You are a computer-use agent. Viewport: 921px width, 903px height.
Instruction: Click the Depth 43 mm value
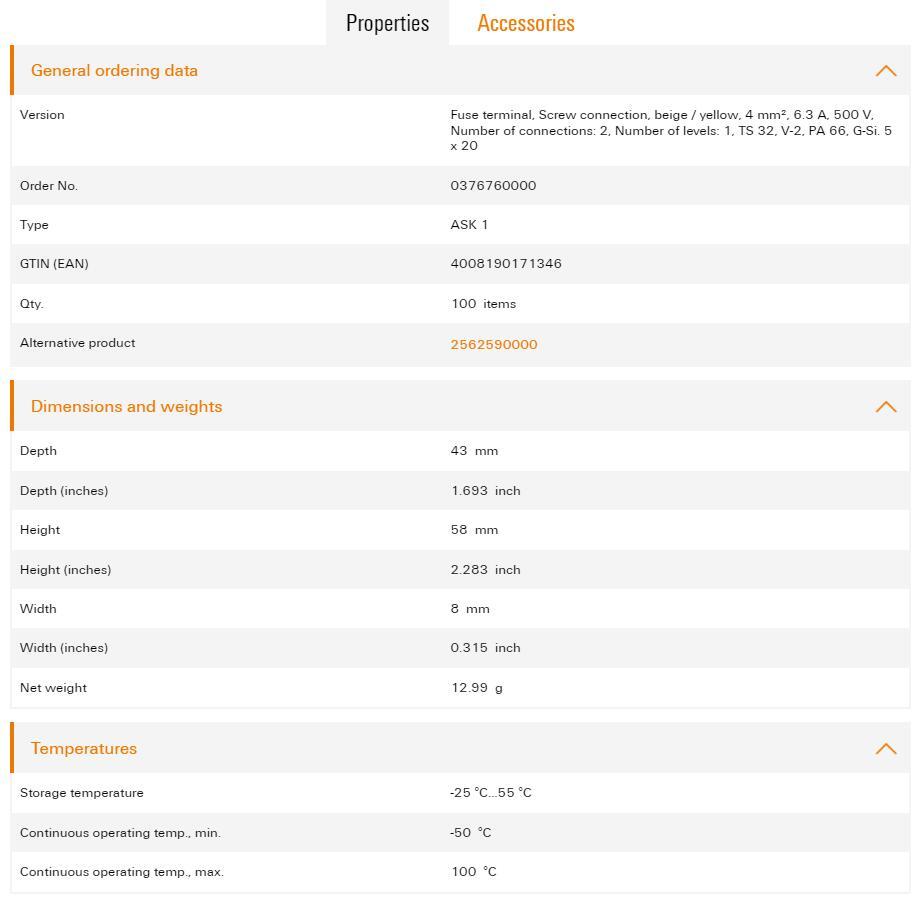coord(474,451)
